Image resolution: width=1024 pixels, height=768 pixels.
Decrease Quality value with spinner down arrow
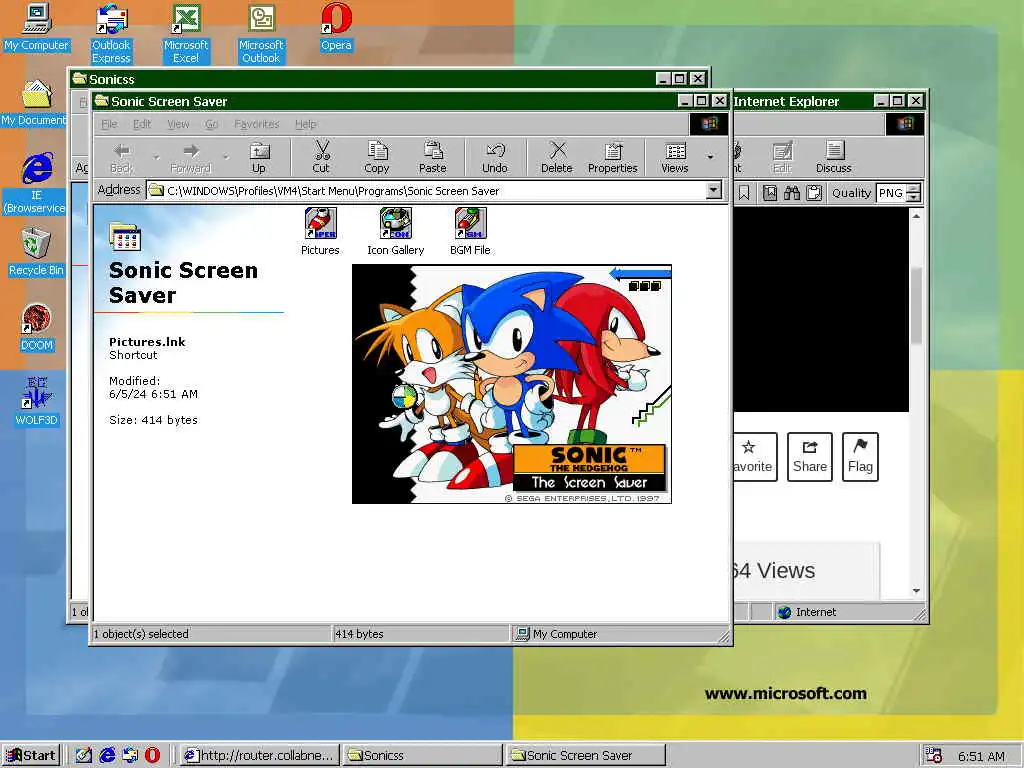point(914,197)
